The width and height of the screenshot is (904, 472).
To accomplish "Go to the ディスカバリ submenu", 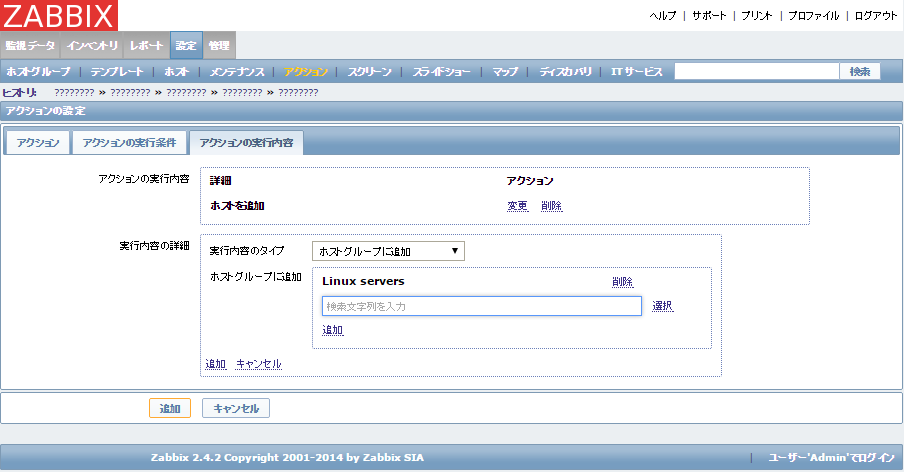I will pyautogui.click(x=565, y=72).
